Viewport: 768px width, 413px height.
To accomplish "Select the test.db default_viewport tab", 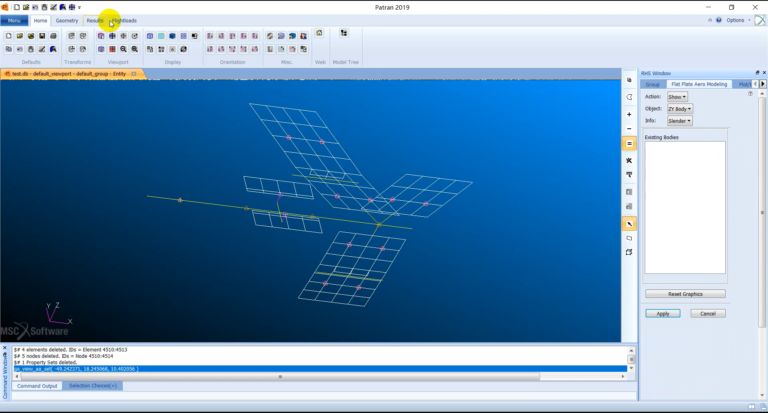I will click(69, 73).
